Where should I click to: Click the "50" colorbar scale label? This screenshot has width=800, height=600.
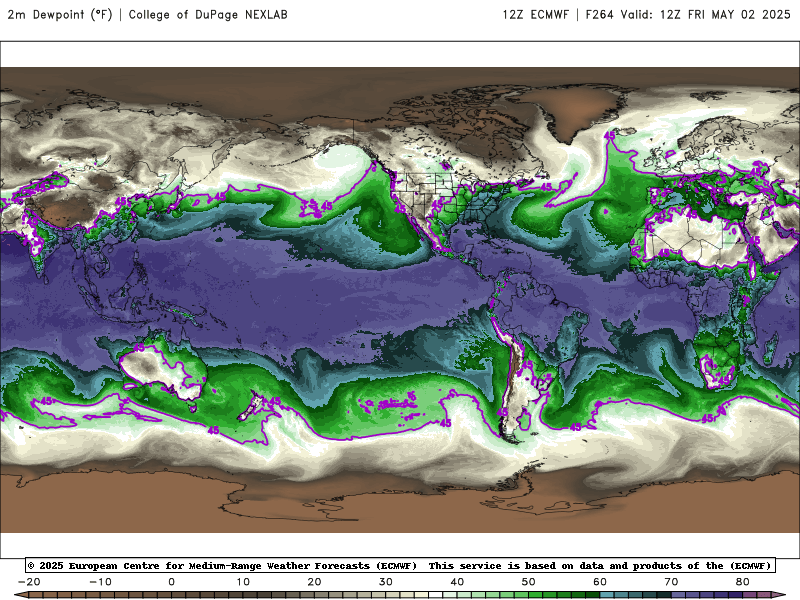click(529, 582)
